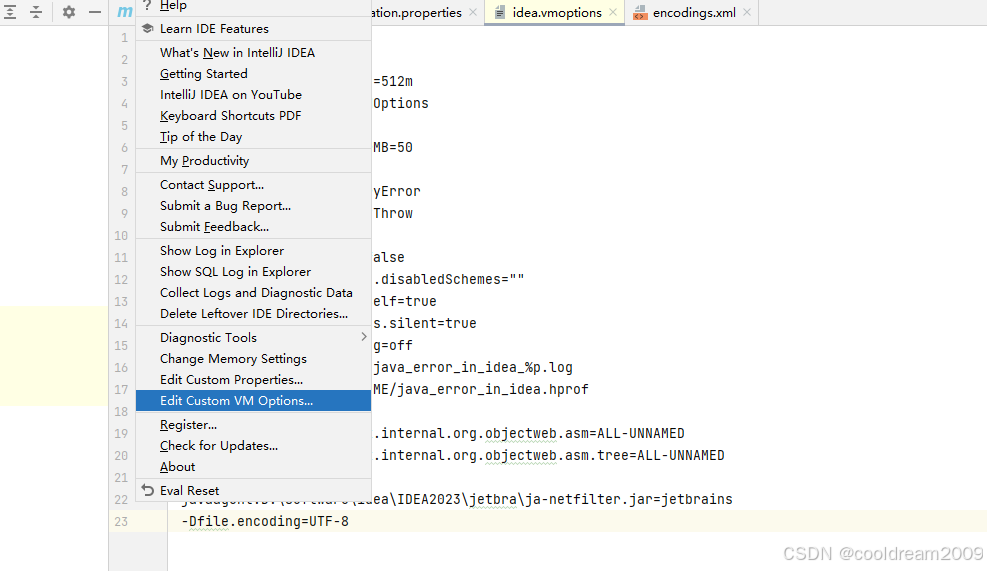Select Check for Updates
This screenshot has width=987, height=571.
253,446
